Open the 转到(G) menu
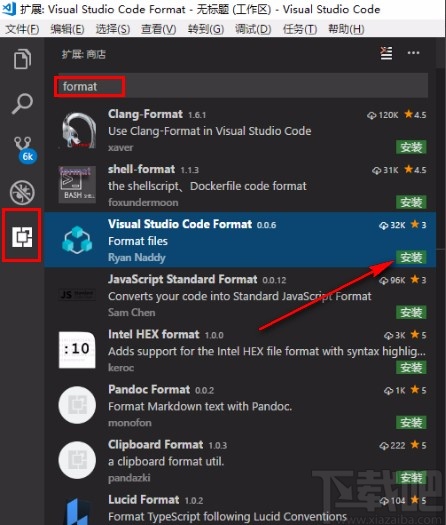446x525 pixels. click(206, 29)
